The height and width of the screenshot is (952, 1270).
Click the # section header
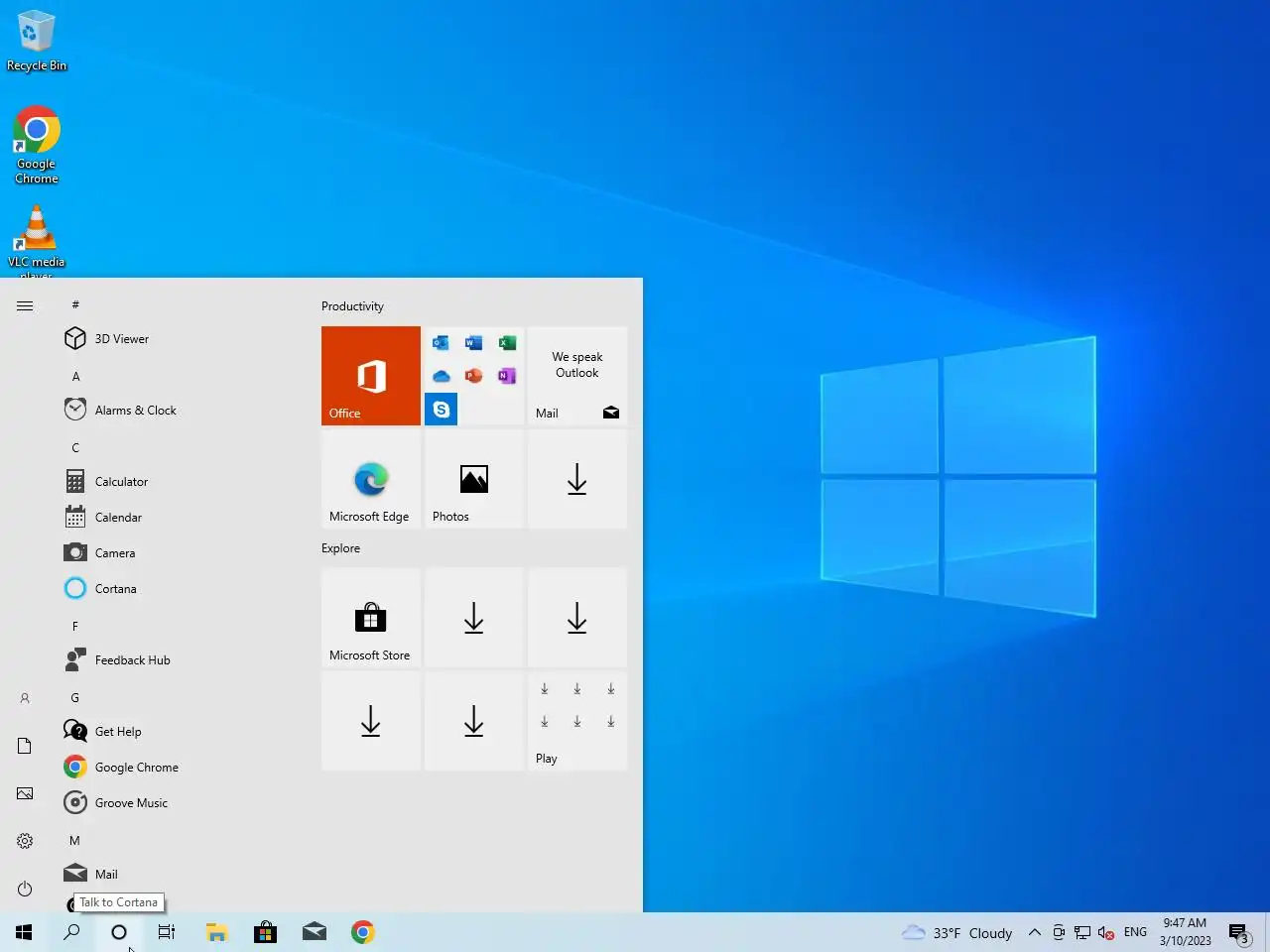(75, 305)
